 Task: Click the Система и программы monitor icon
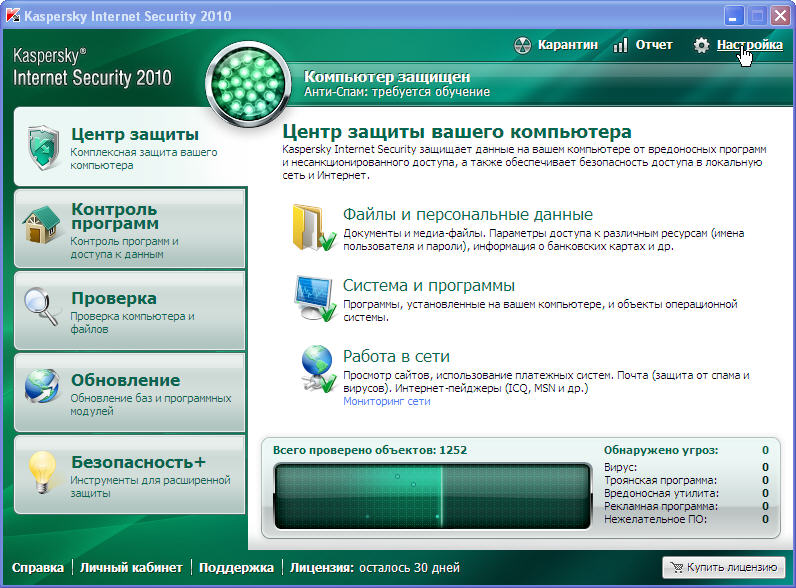(315, 298)
